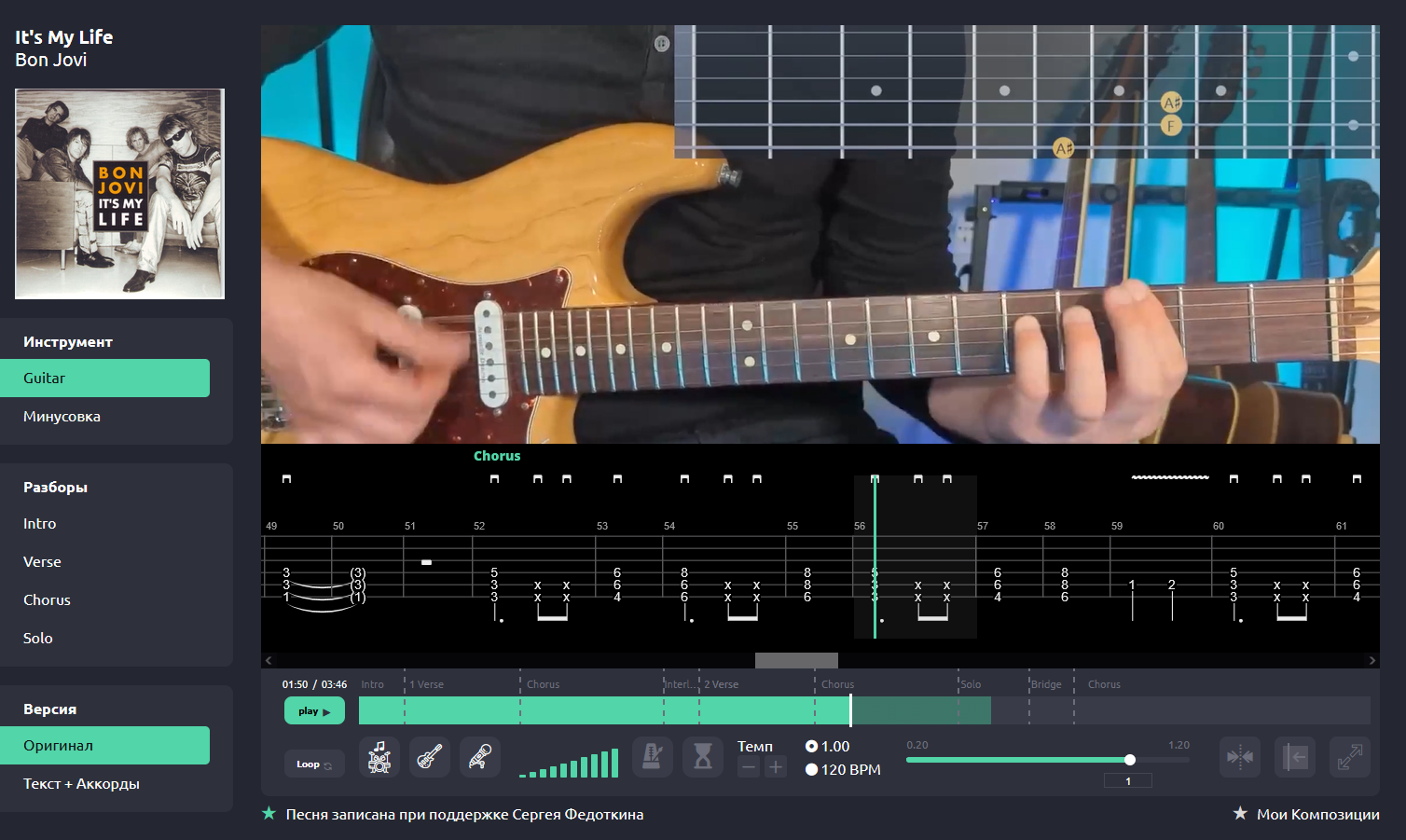Increase tempo with the plus button
The height and width of the screenshot is (840, 1406).
click(x=776, y=767)
